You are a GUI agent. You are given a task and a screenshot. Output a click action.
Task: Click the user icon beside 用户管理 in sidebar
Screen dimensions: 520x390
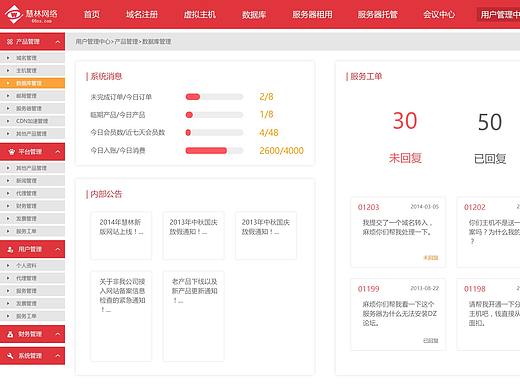[10, 249]
